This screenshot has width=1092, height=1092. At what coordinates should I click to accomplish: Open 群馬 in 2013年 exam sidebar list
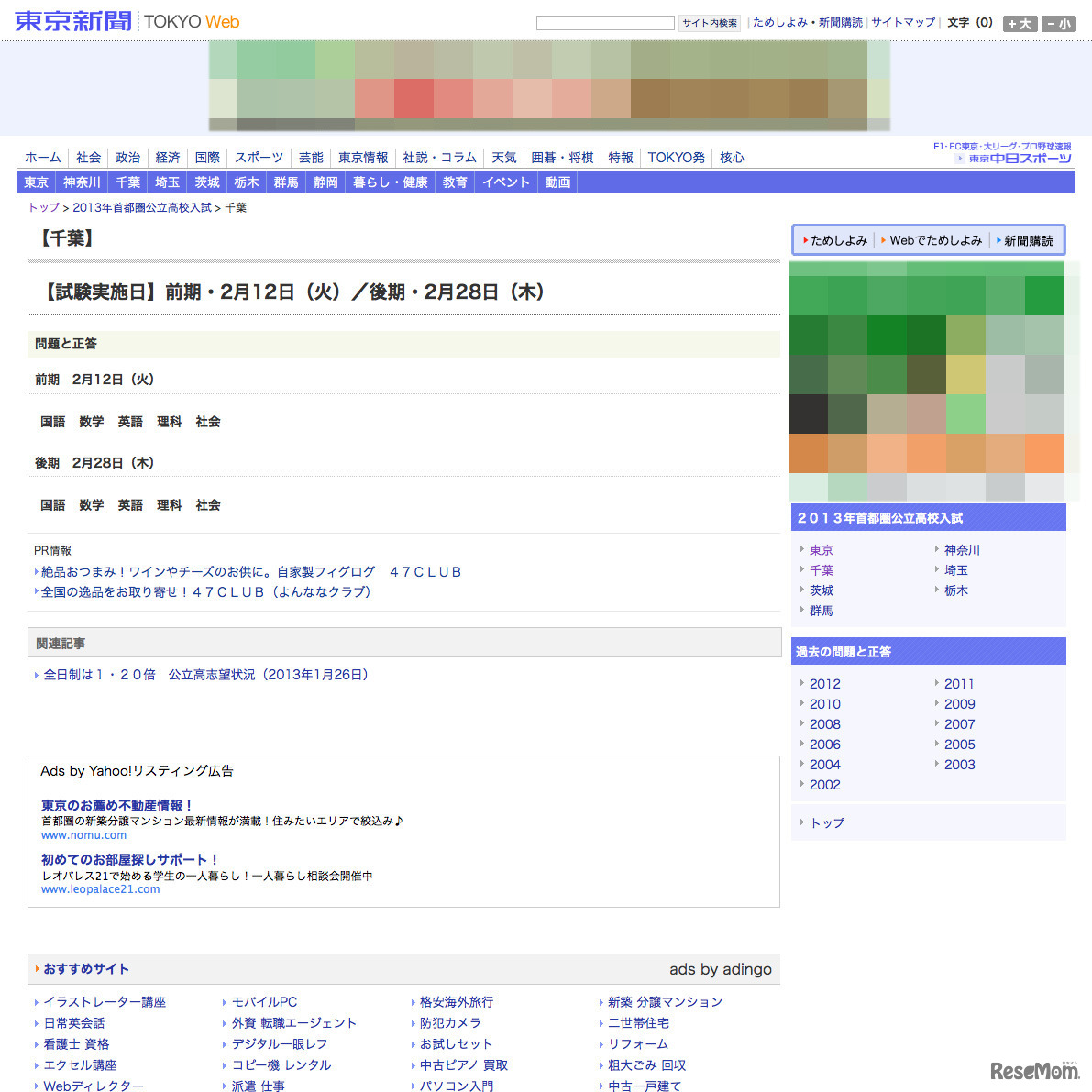(x=822, y=611)
